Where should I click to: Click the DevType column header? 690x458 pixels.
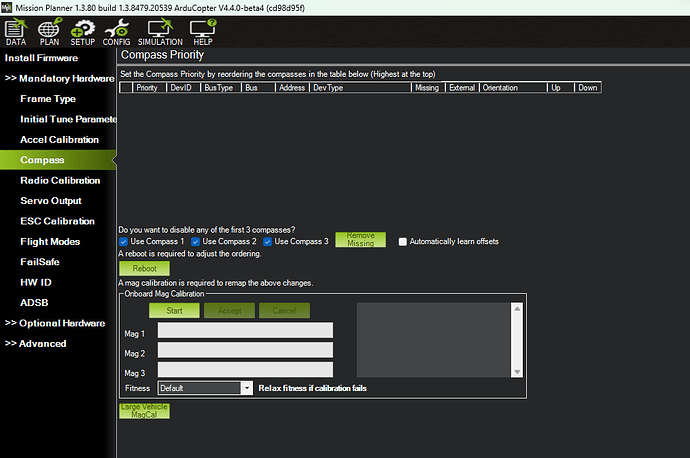tap(360, 88)
